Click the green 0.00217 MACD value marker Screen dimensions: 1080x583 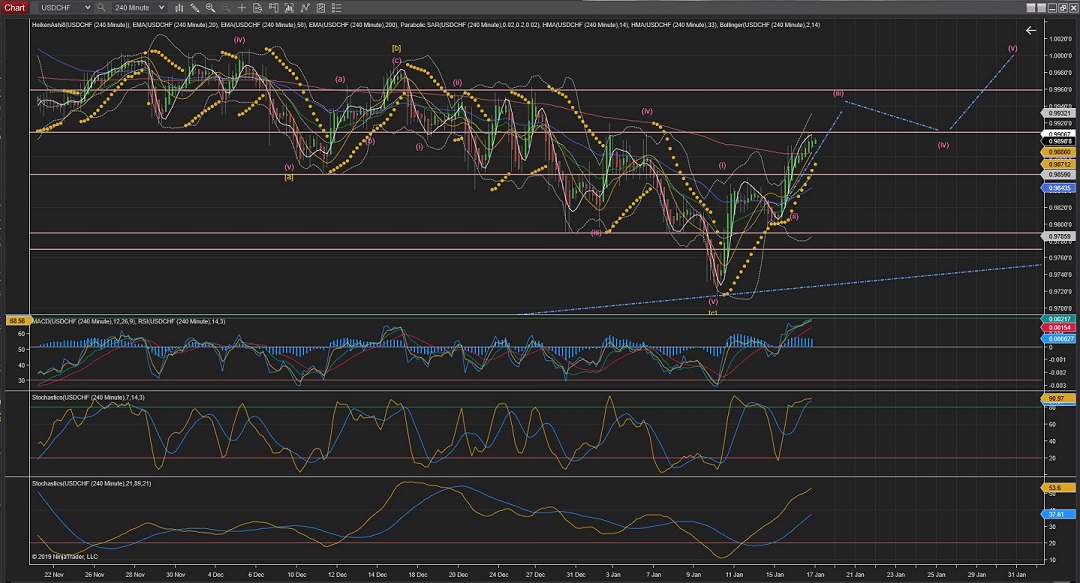(1059, 319)
